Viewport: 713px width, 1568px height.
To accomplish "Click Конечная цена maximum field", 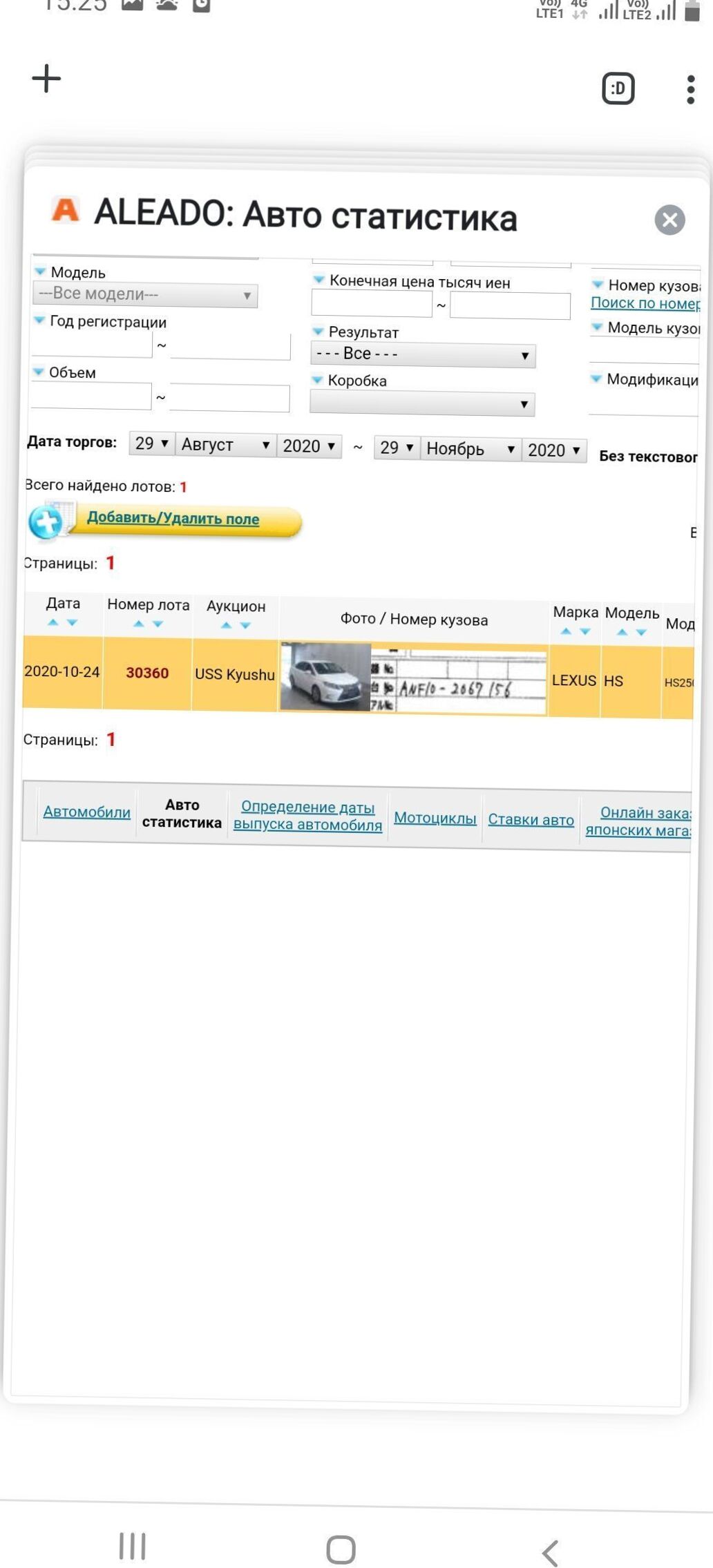I will 510,306.
